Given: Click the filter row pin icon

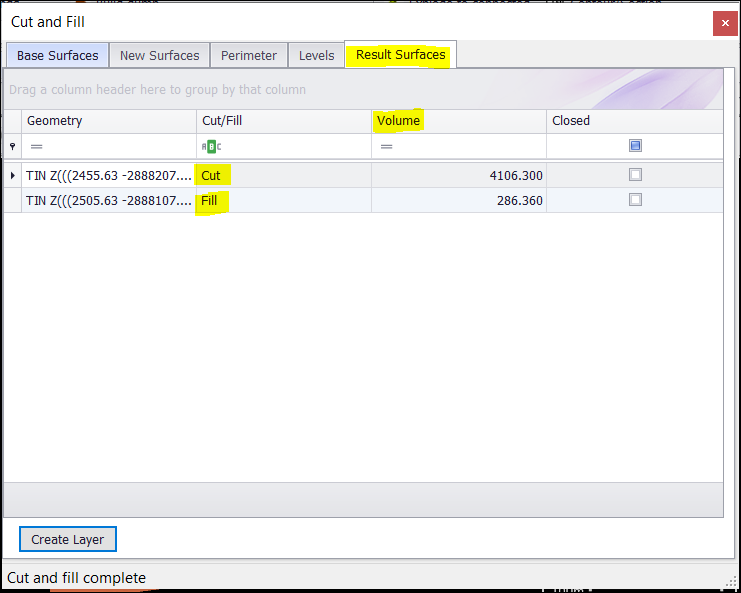Looking at the screenshot, I should pos(12,146).
